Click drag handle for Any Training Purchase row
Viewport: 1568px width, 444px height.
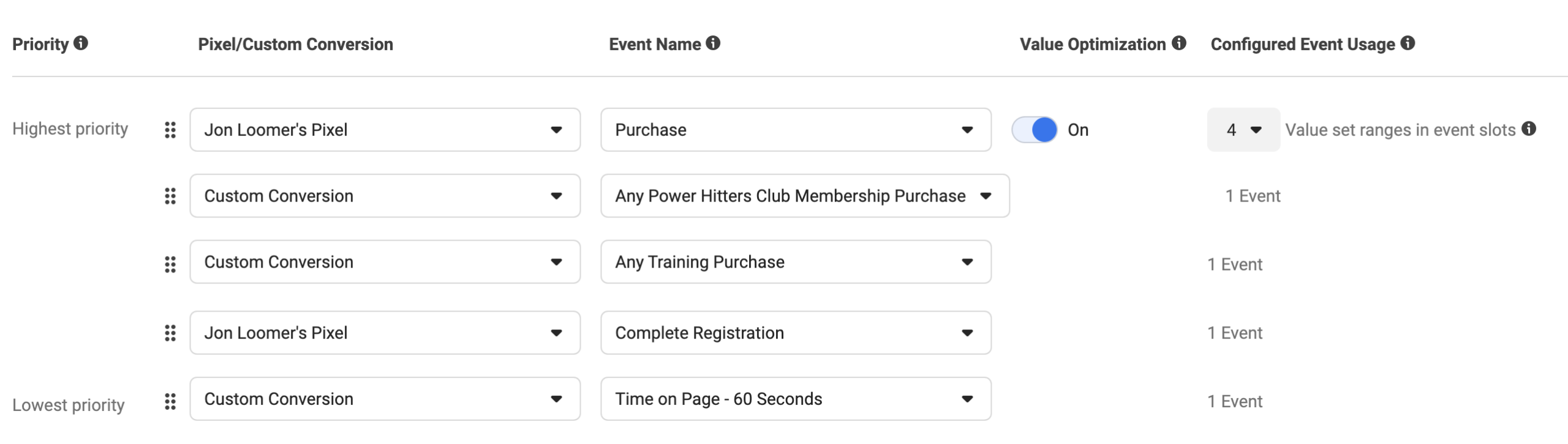tap(170, 265)
